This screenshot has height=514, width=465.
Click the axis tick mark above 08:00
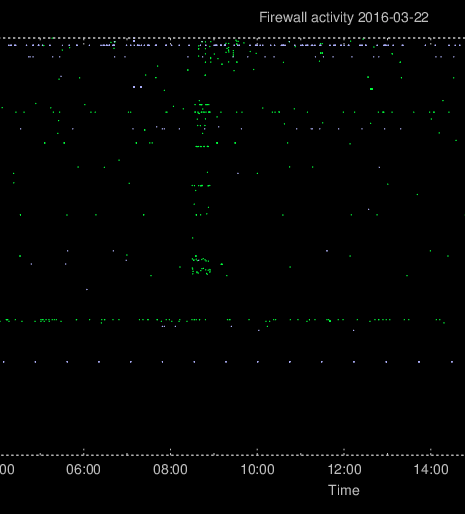point(170,451)
